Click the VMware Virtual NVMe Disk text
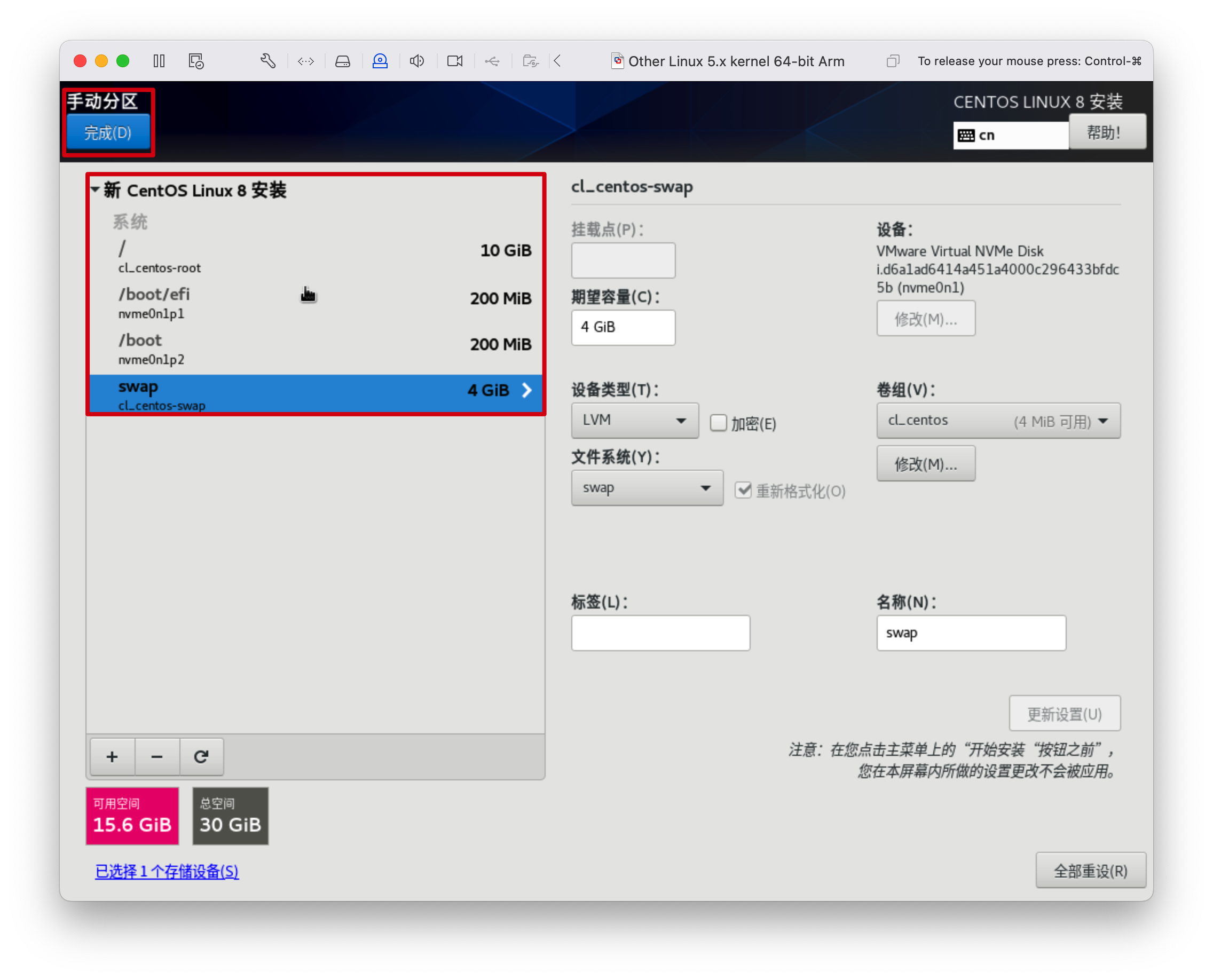Screen dimensions: 1213x980 click(x=959, y=251)
